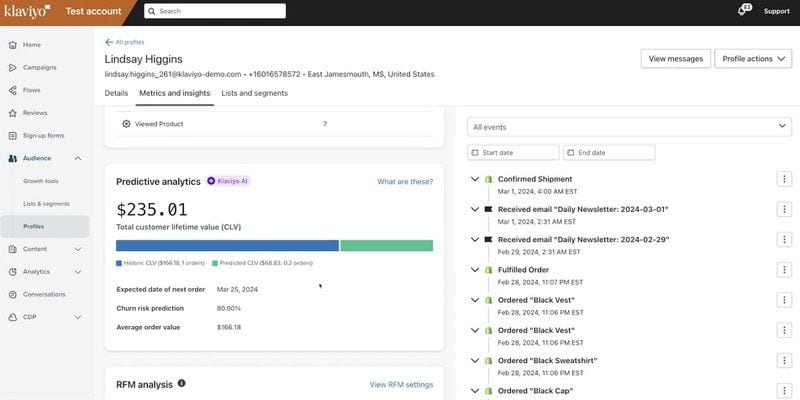The height and width of the screenshot is (400, 800).
Task: Click the Historic CLV legend swatch
Action: pyautogui.click(x=119, y=263)
